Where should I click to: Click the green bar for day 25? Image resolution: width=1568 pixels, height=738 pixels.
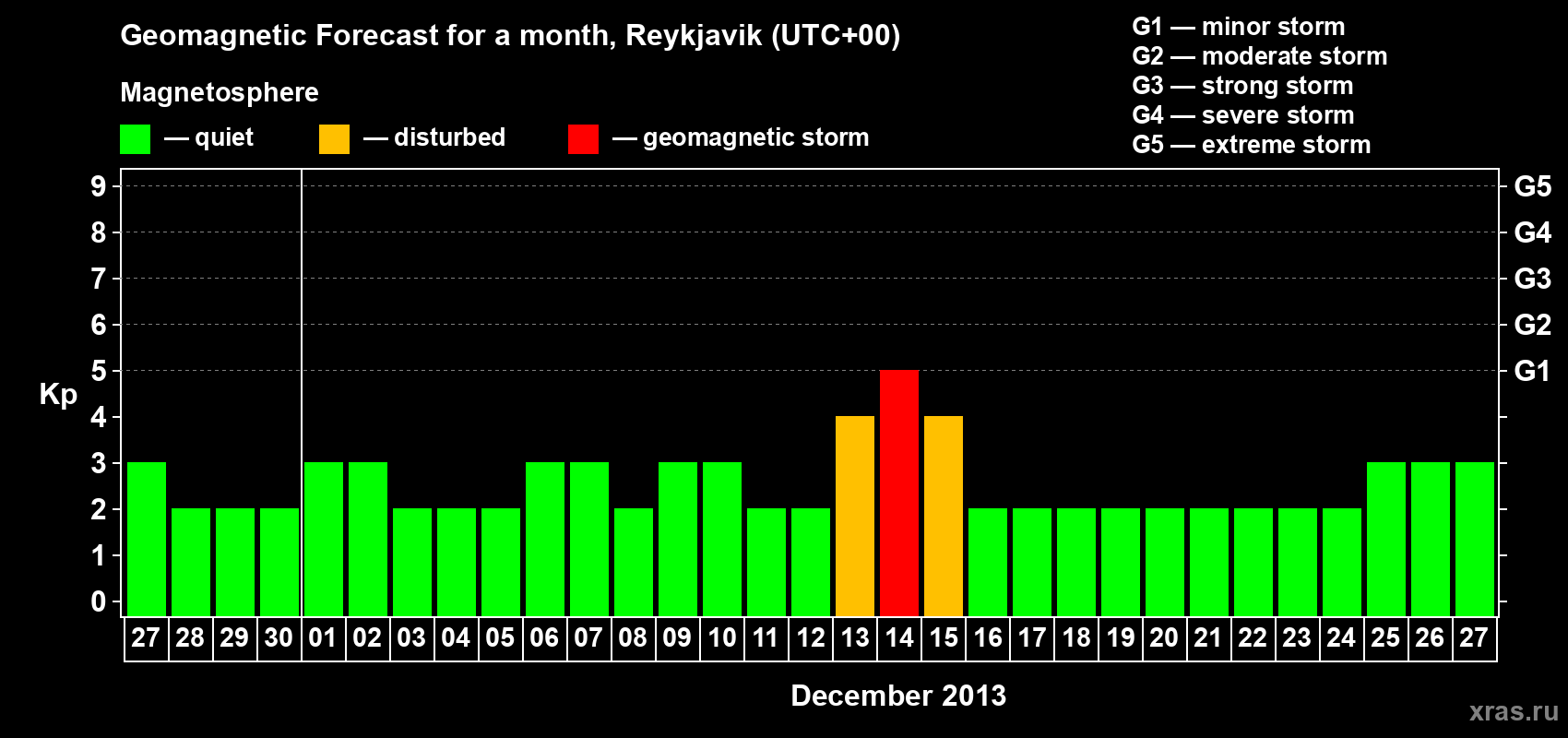(1386, 539)
